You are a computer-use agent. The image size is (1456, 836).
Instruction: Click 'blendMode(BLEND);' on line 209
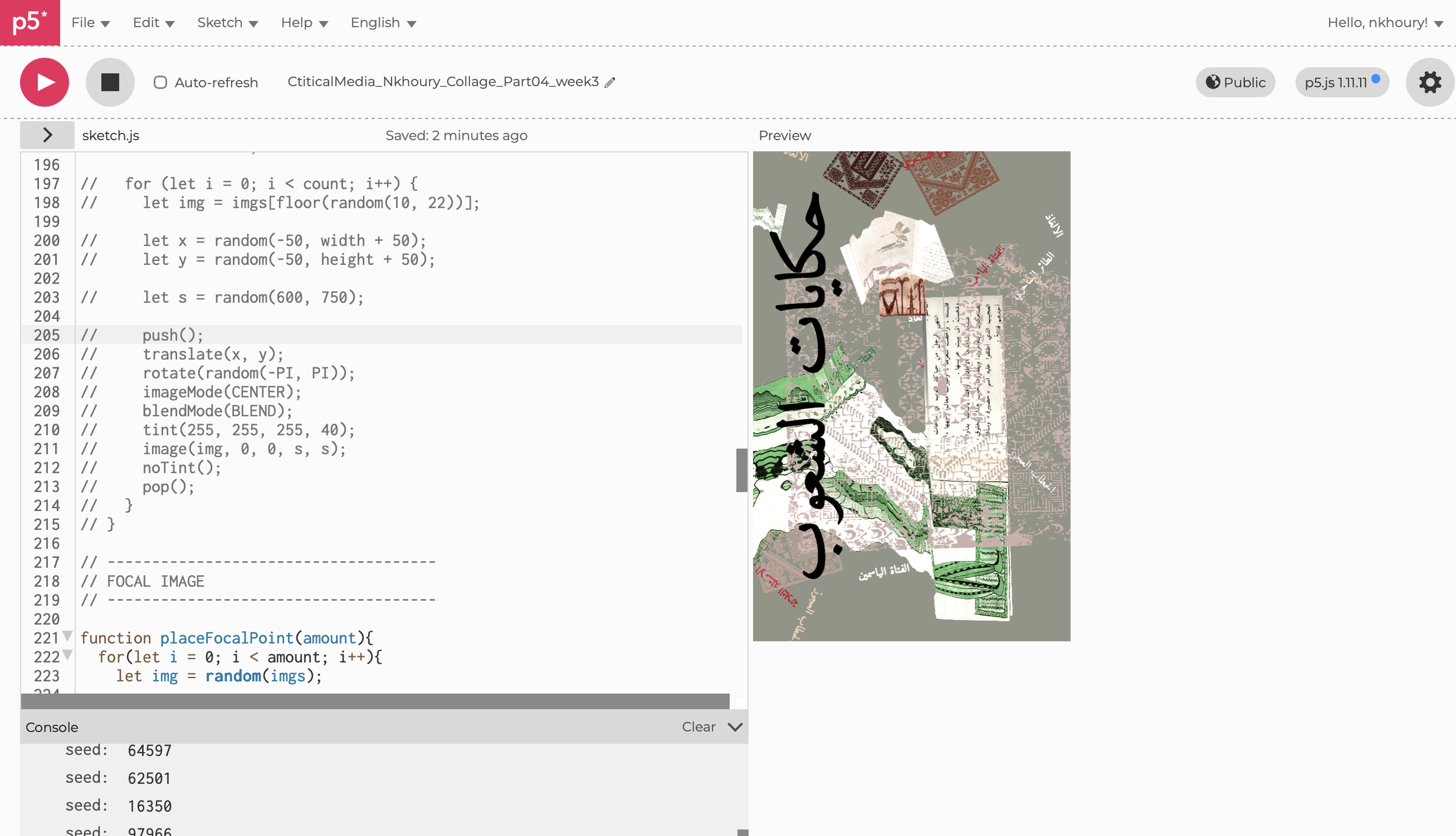(x=218, y=411)
